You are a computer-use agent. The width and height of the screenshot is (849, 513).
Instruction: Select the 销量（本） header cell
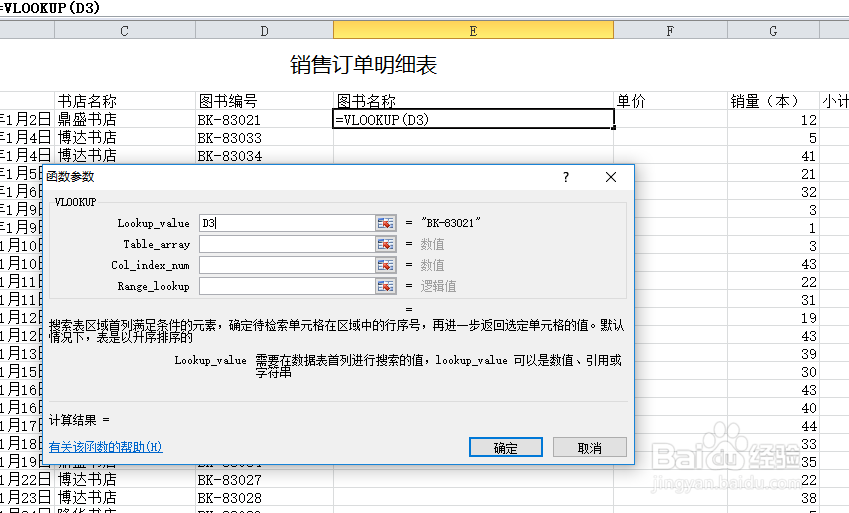[x=773, y=101]
